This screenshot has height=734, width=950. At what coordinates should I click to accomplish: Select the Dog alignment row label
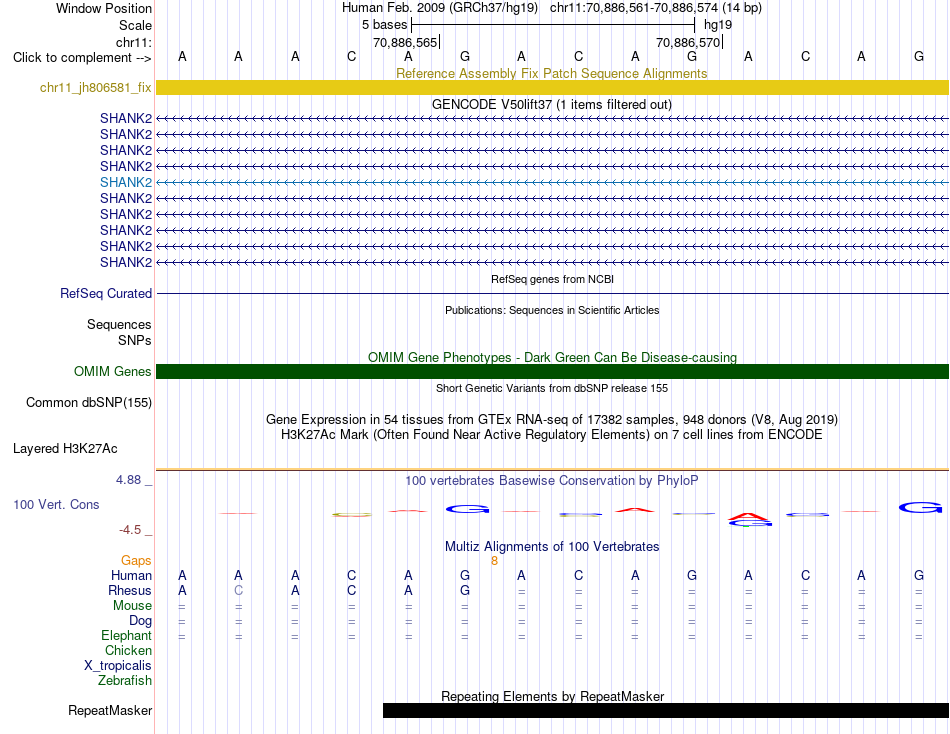[140, 621]
